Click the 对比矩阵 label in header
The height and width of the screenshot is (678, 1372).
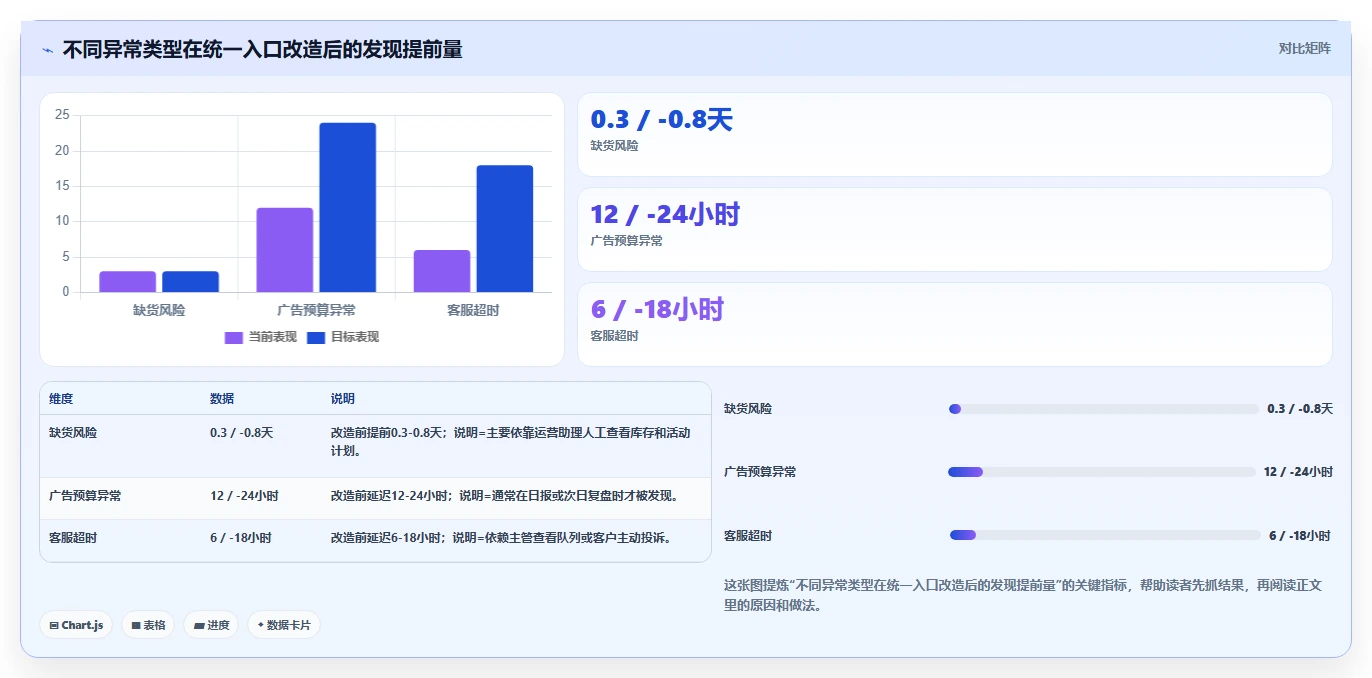(x=1304, y=48)
